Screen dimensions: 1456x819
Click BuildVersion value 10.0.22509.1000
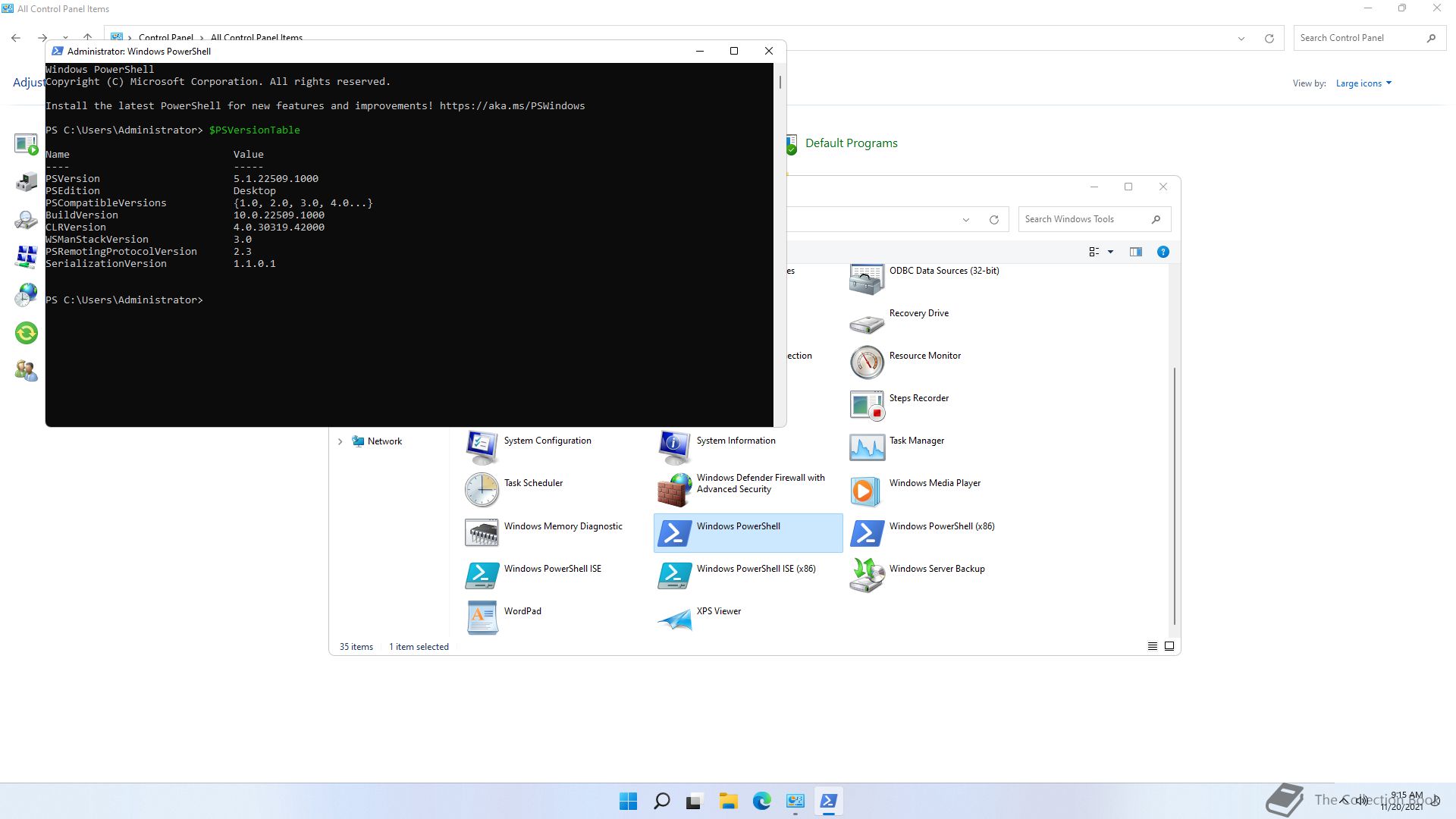click(279, 215)
